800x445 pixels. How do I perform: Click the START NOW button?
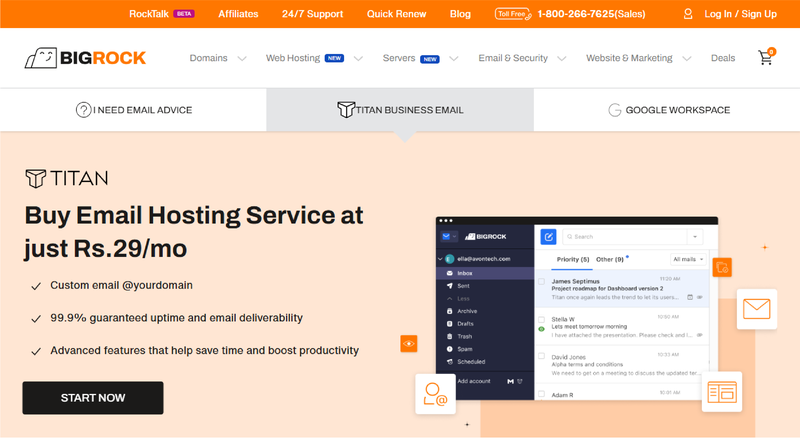point(93,398)
